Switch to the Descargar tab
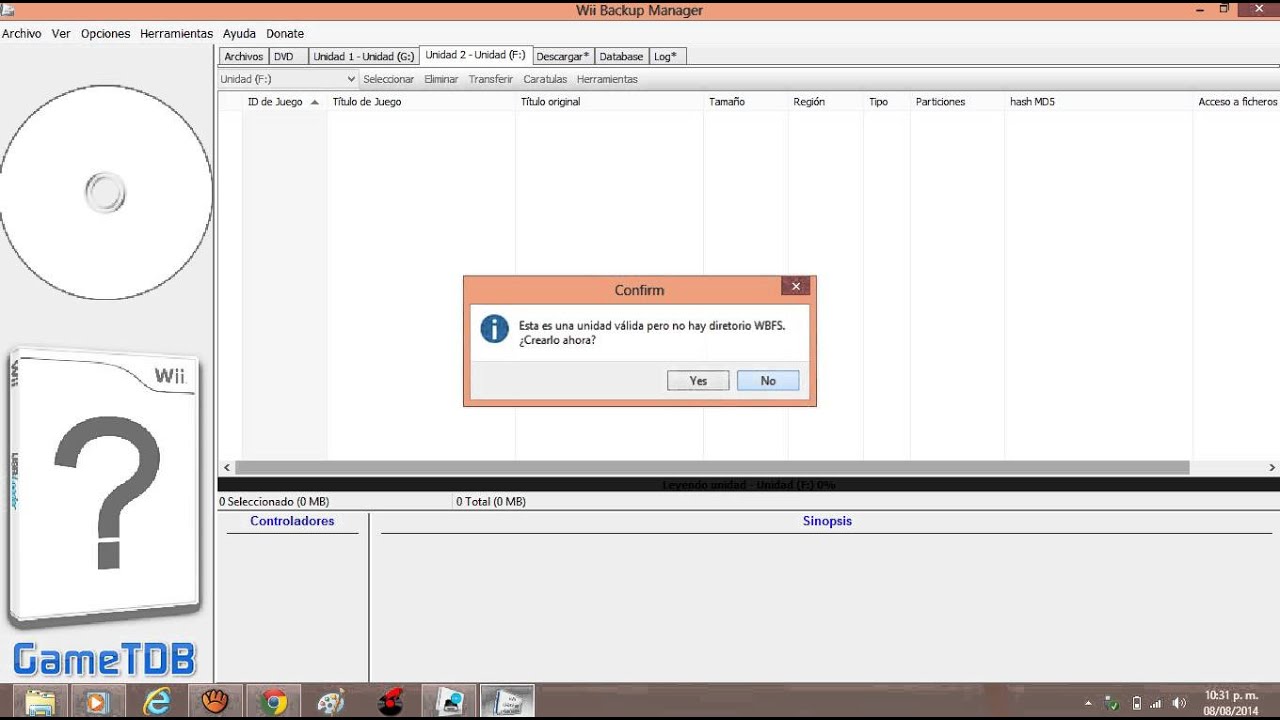Image resolution: width=1280 pixels, height=720 pixels. point(563,57)
